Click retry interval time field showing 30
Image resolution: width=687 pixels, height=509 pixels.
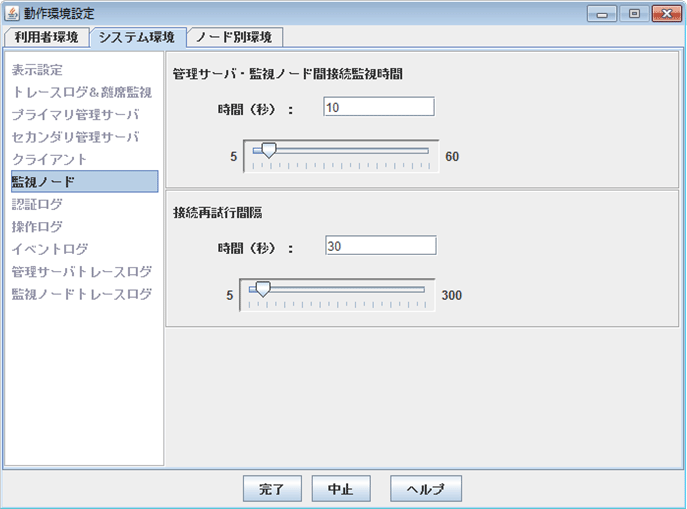381,245
